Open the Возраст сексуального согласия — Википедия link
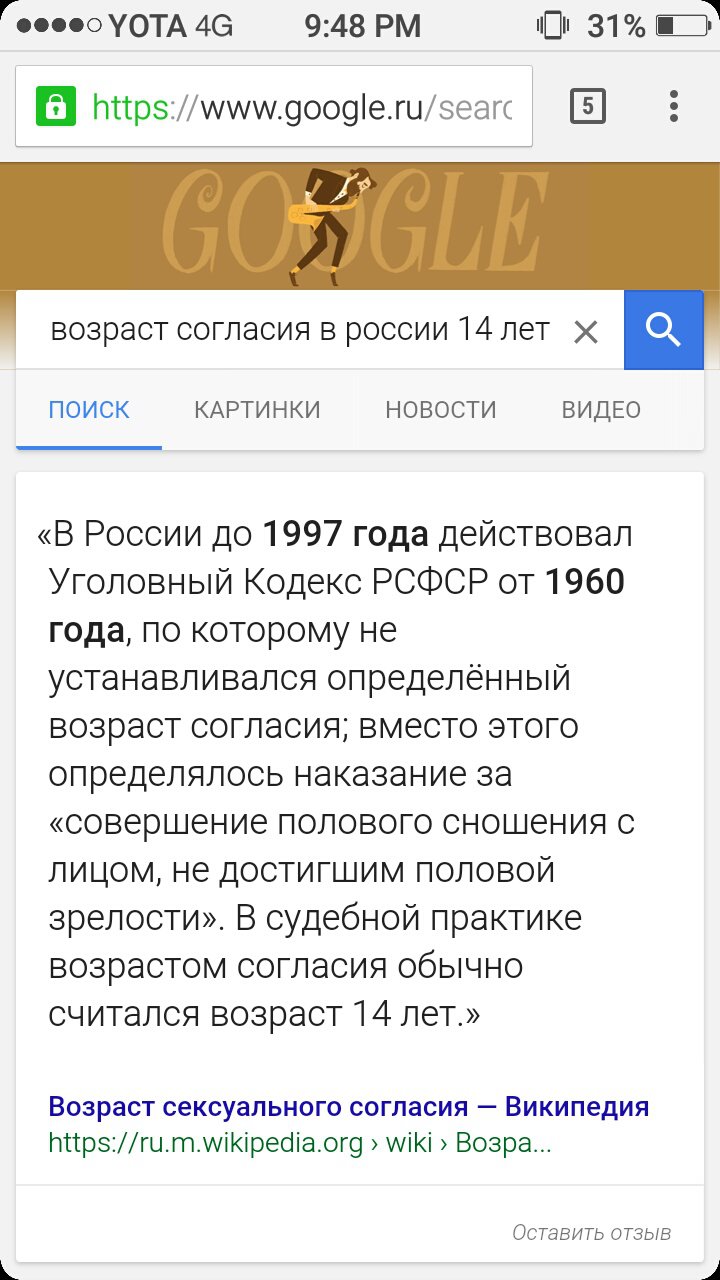 349,1106
